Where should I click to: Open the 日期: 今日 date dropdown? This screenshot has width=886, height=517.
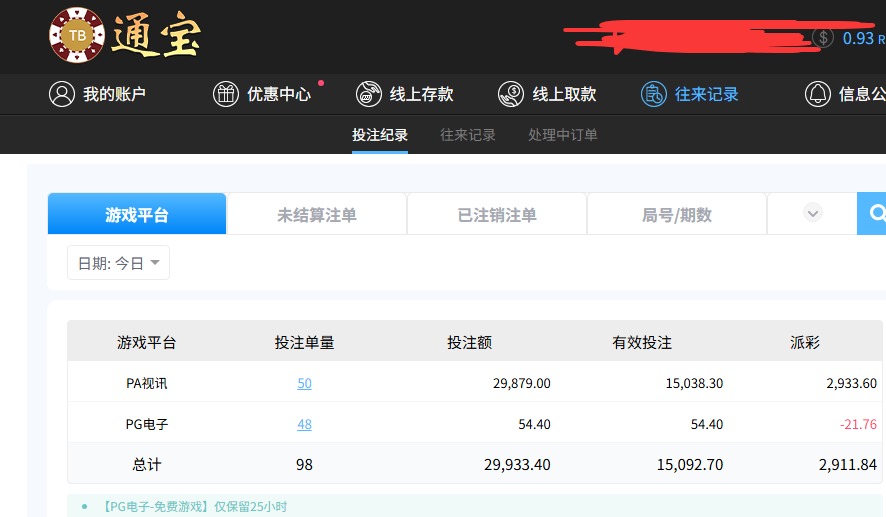tap(118, 263)
